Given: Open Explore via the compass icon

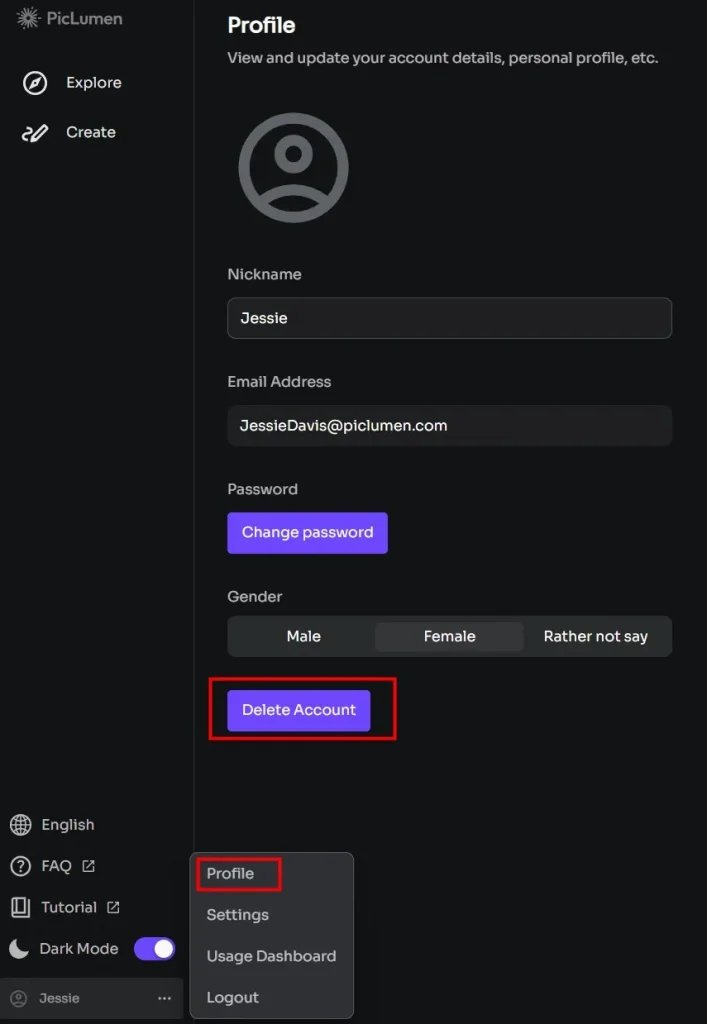Looking at the screenshot, I should pos(35,83).
